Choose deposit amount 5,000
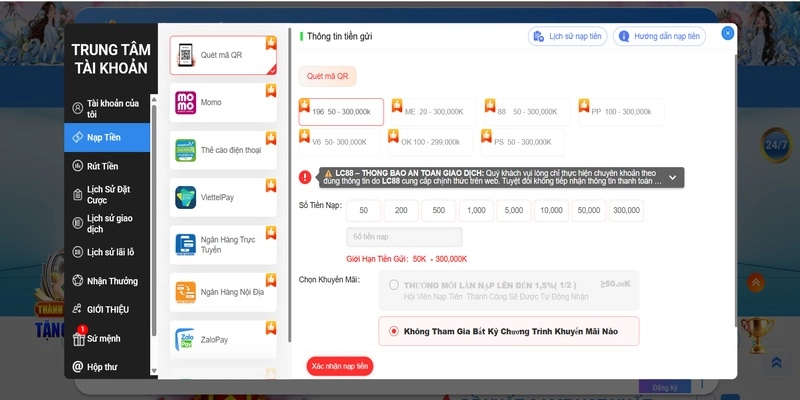This screenshot has width=800, height=400. point(514,210)
